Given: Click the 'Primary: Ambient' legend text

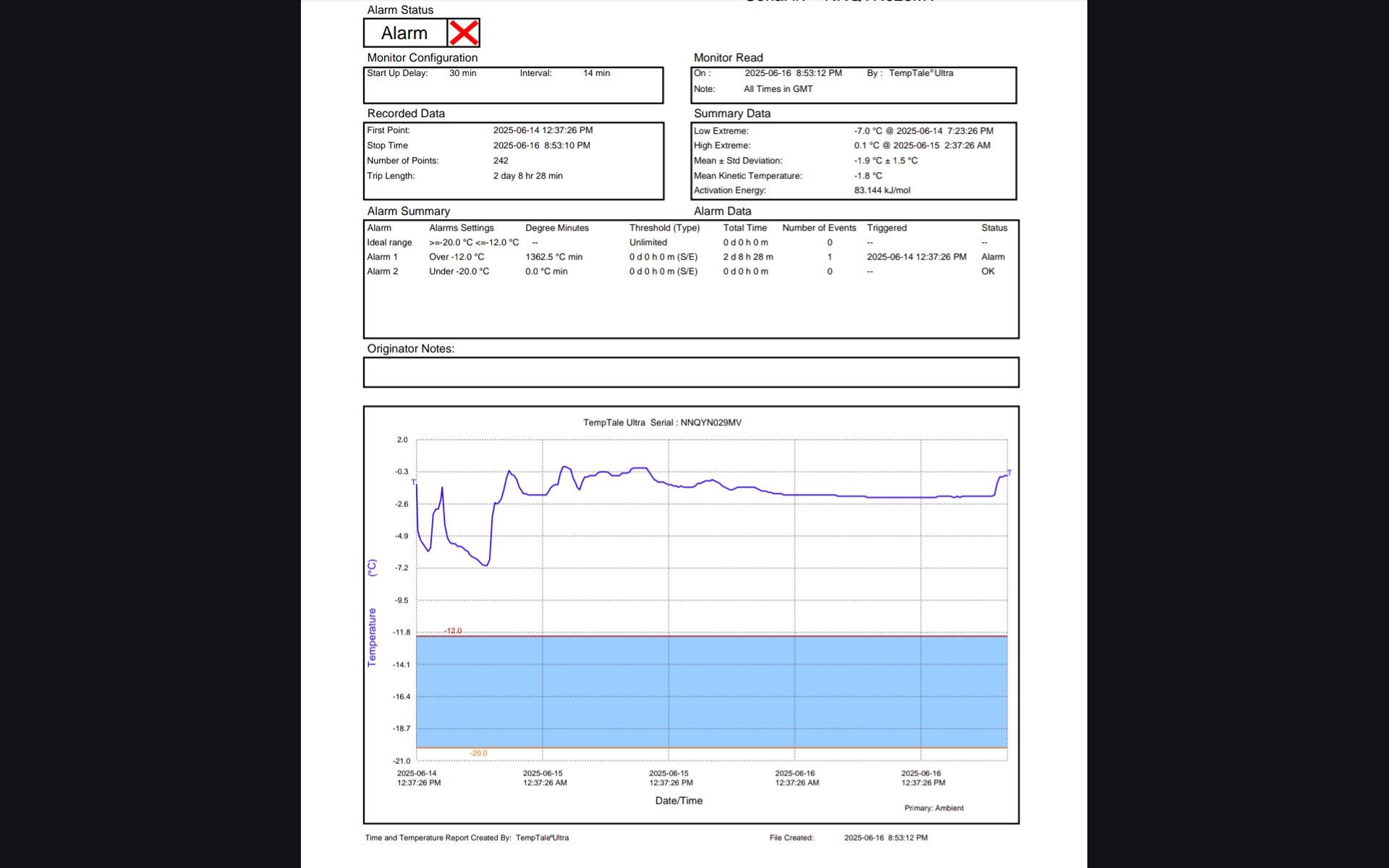Looking at the screenshot, I should click(x=934, y=808).
